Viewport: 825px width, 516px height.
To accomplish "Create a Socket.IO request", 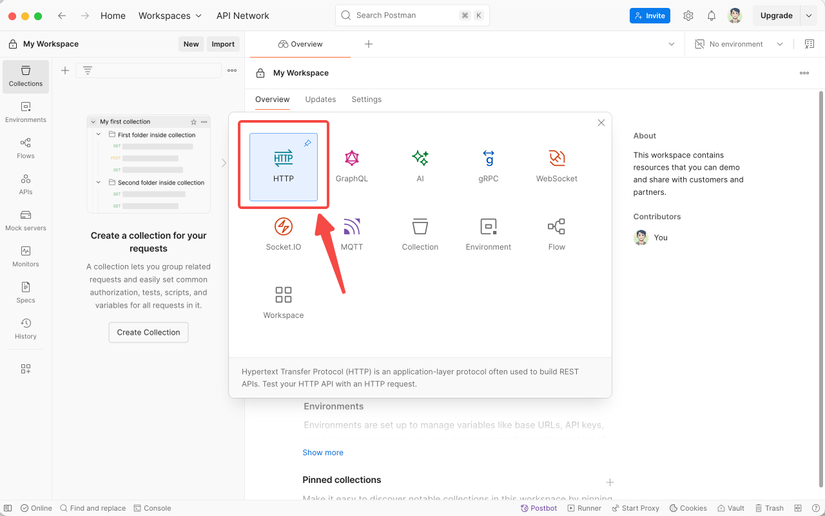I will pos(283,235).
